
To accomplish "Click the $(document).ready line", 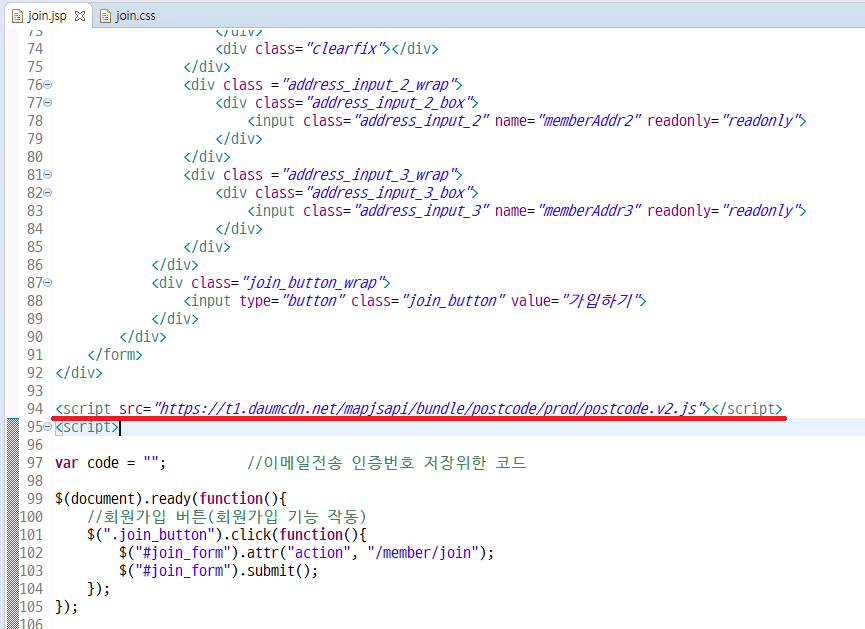I will (x=170, y=498).
